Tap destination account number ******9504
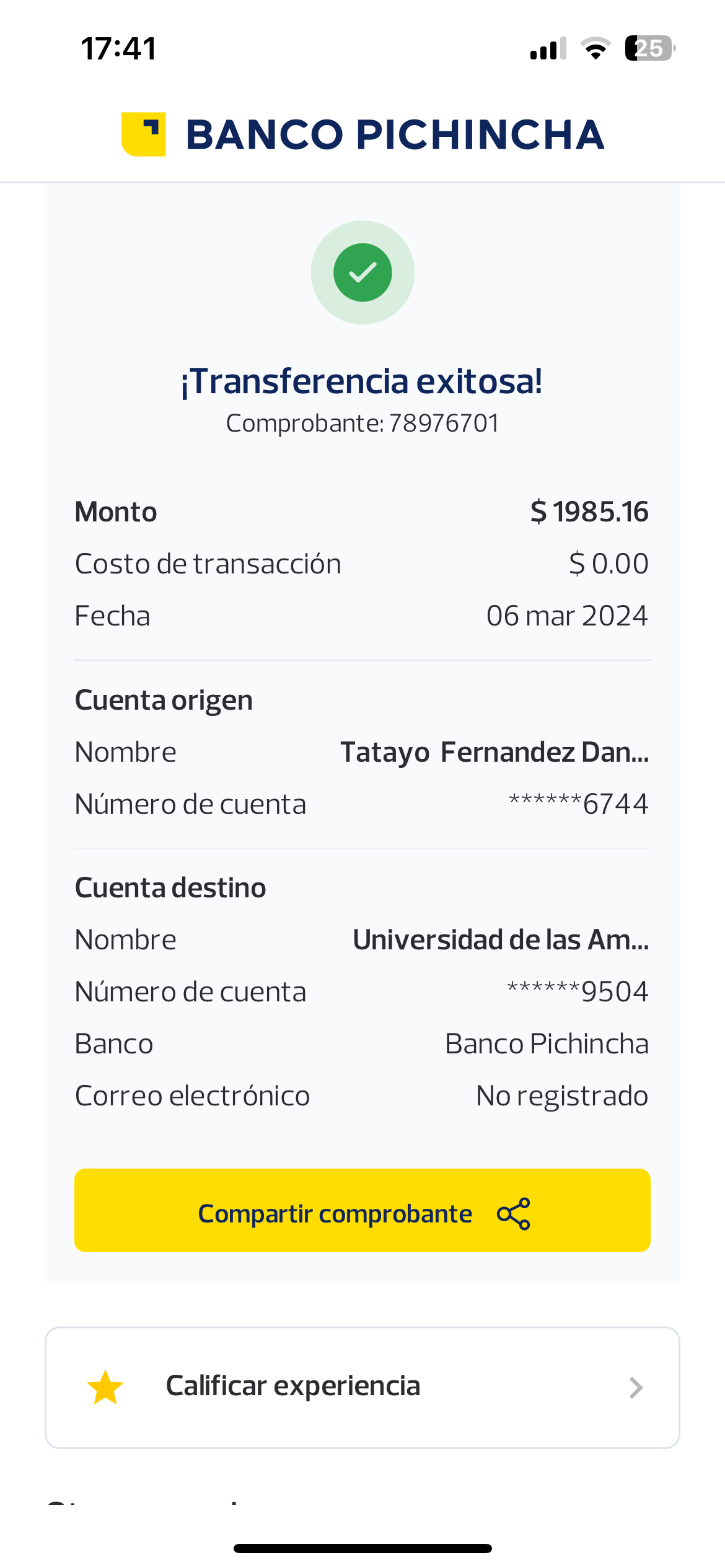Viewport: 725px width, 1568px height. [578, 992]
